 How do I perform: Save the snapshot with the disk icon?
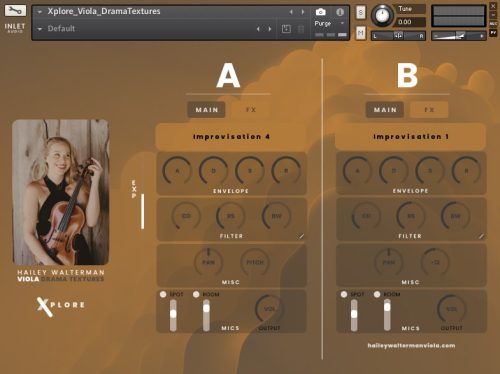[x=286, y=29]
